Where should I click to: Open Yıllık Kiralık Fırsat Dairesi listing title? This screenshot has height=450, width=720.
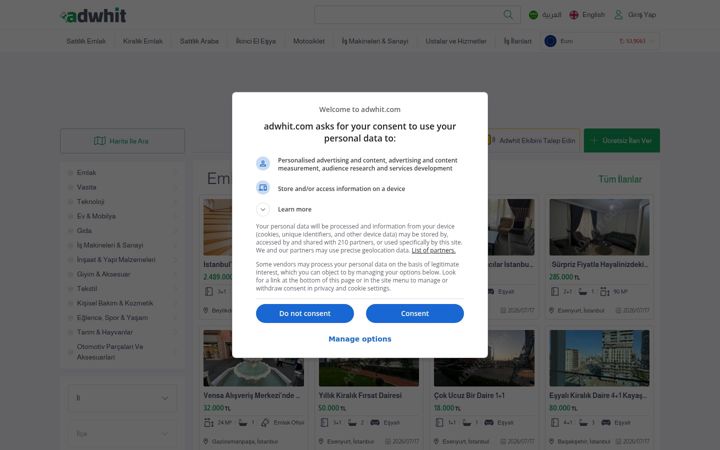360,395
